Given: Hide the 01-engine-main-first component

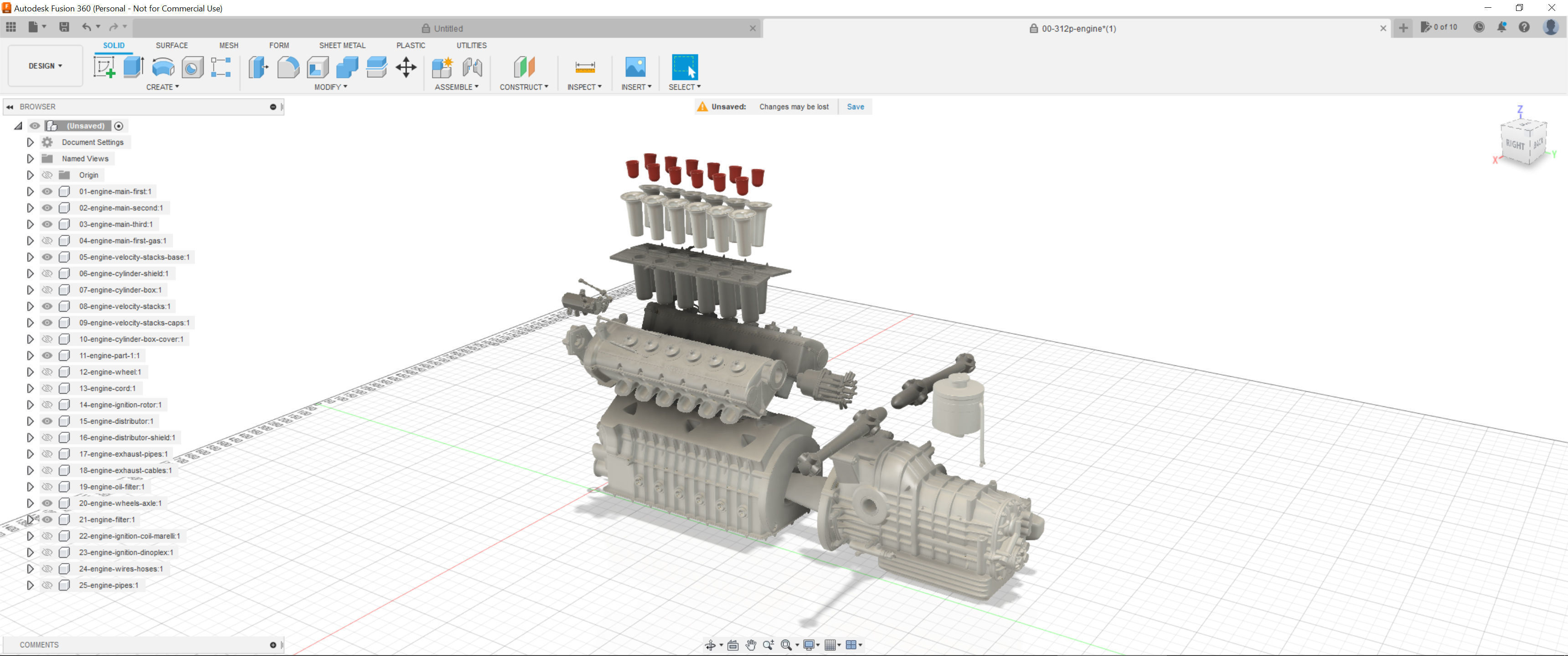Looking at the screenshot, I should [x=47, y=191].
